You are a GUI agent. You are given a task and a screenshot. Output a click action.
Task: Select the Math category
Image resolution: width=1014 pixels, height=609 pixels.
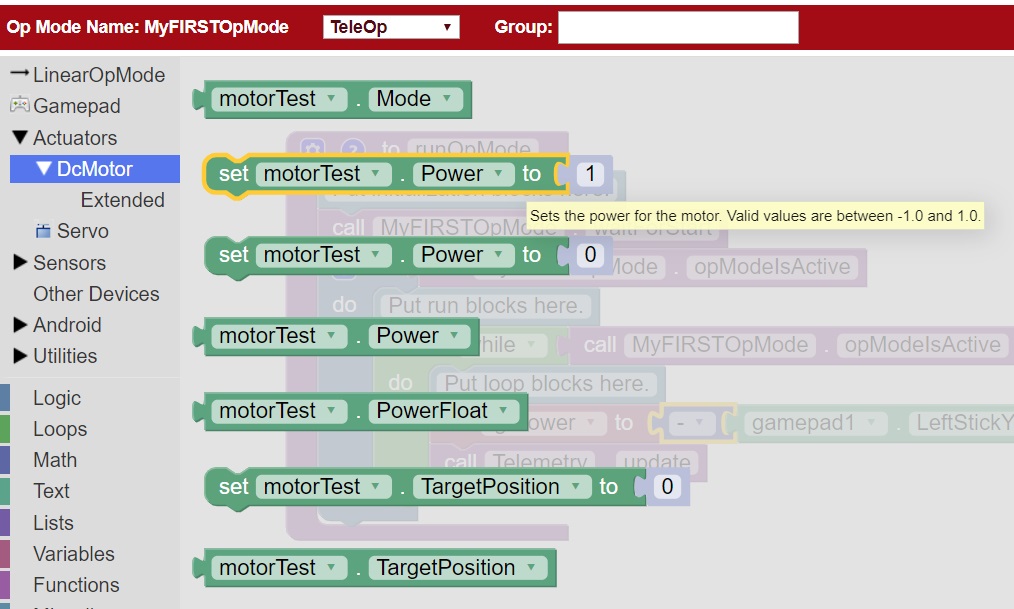[55, 459]
